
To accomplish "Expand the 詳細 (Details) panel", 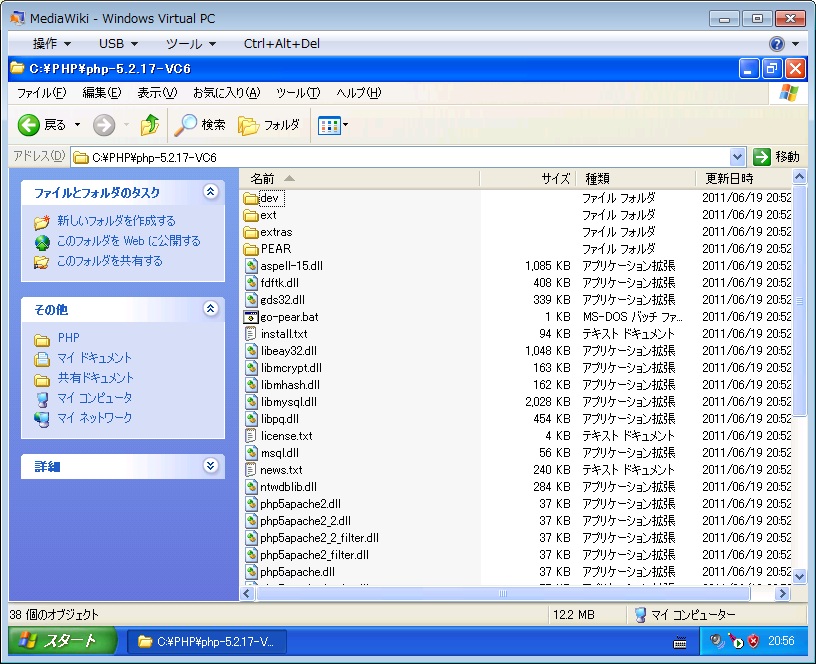I will (x=210, y=465).
